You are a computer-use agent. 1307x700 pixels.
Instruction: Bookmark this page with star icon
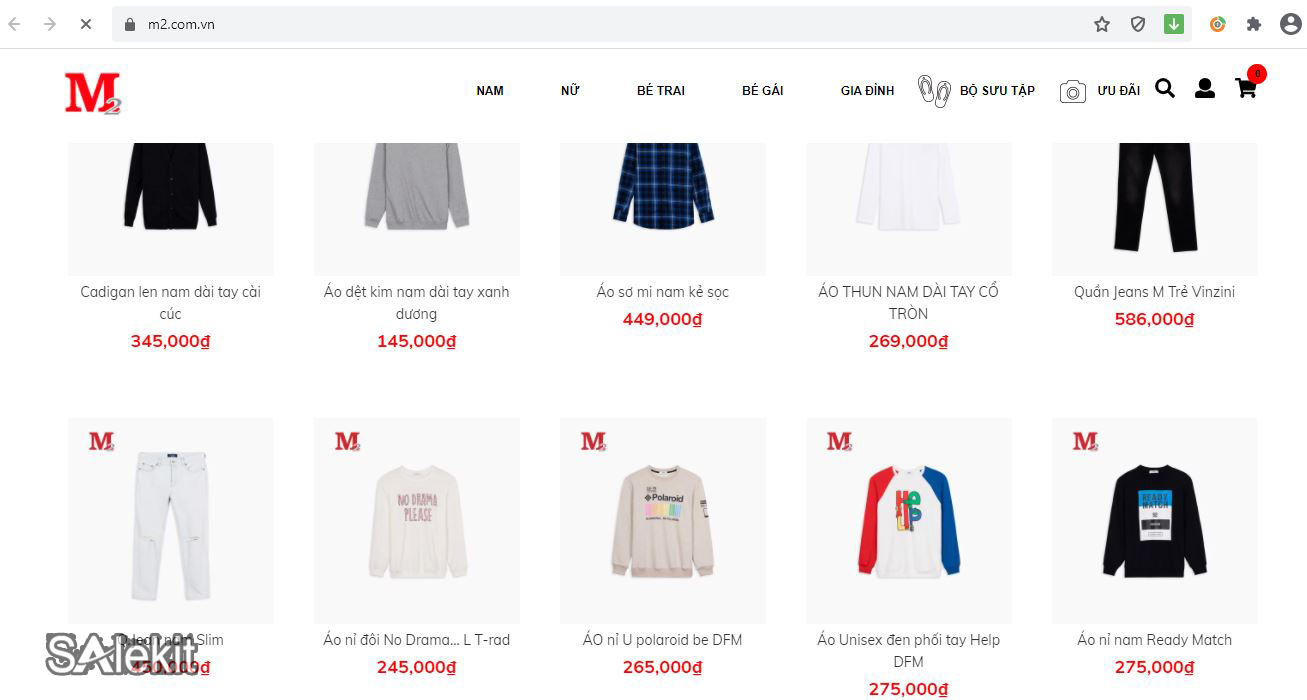[1102, 24]
